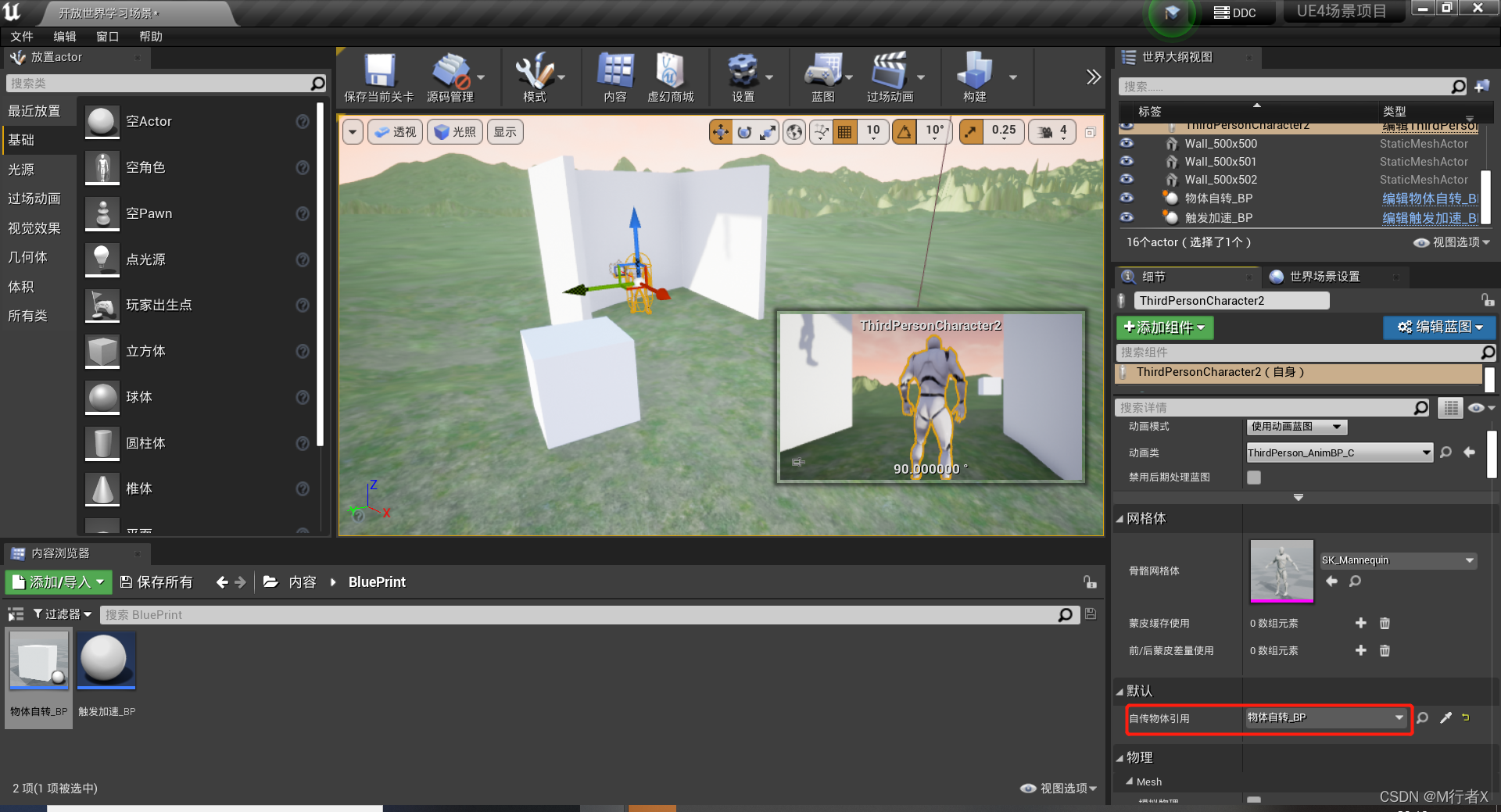Select 光源 category in place actors
The width and height of the screenshot is (1501, 812).
(x=22, y=170)
